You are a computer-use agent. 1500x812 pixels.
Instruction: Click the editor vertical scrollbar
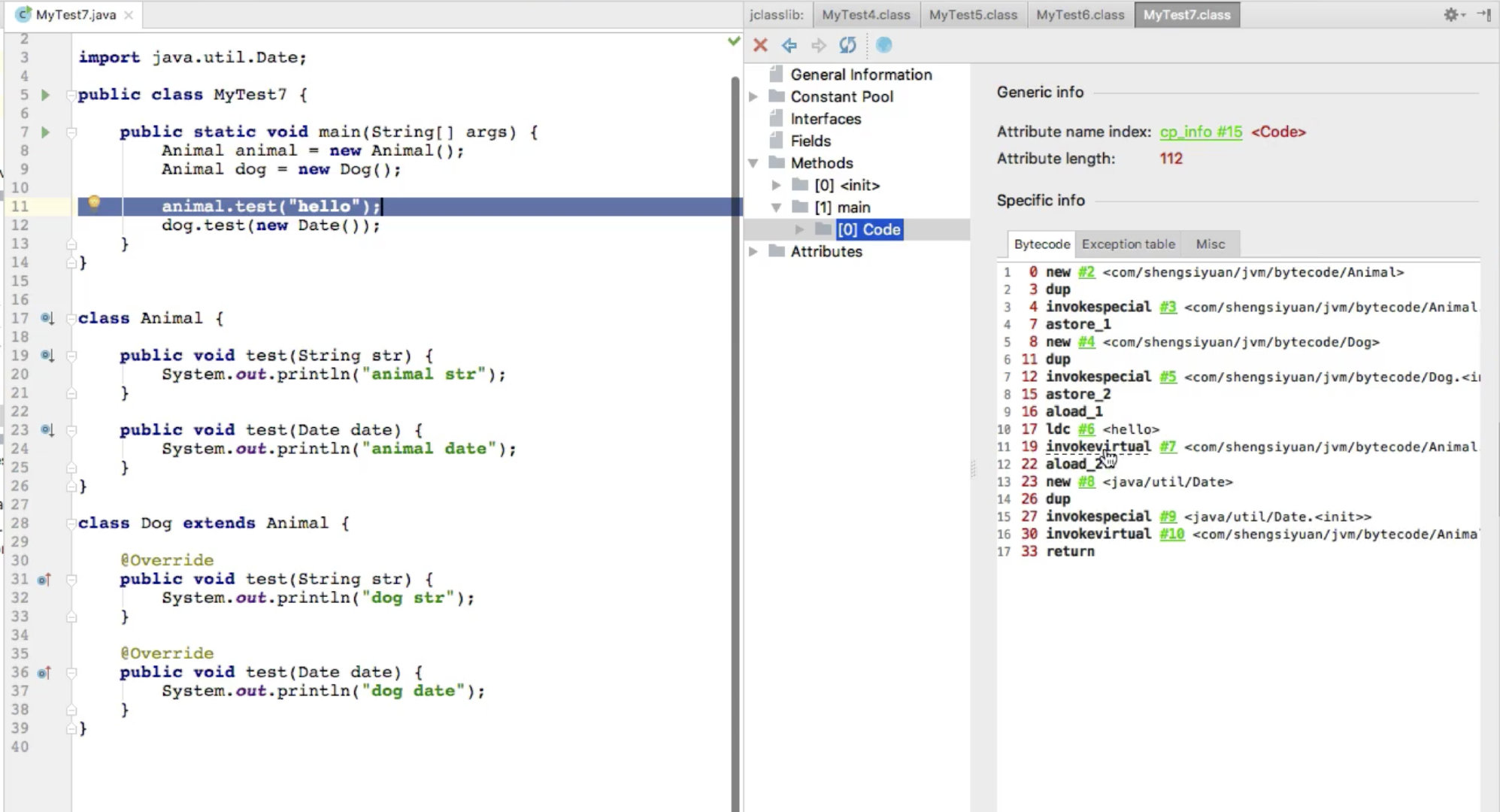click(735, 444)
